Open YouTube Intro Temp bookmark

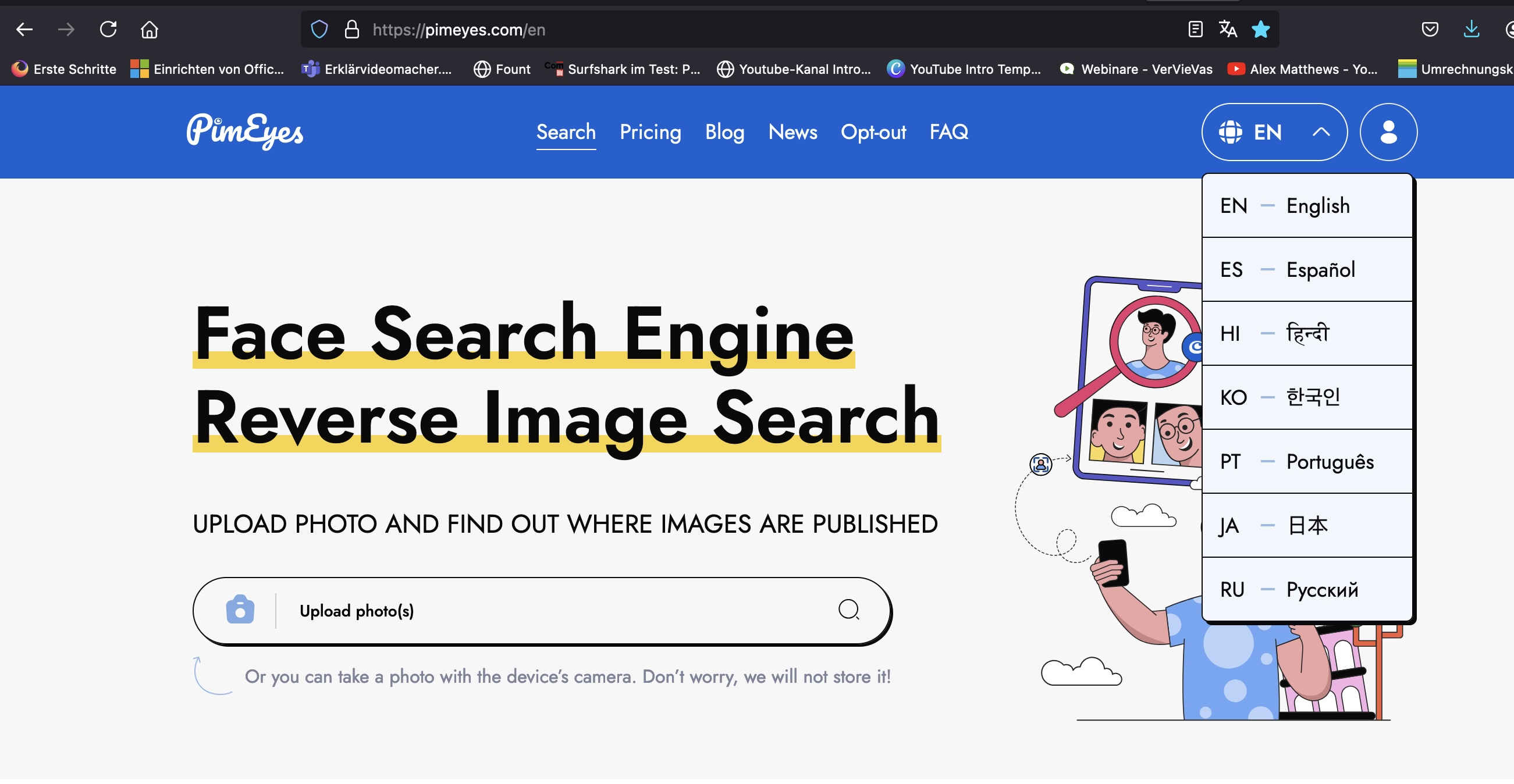(964, 69)
